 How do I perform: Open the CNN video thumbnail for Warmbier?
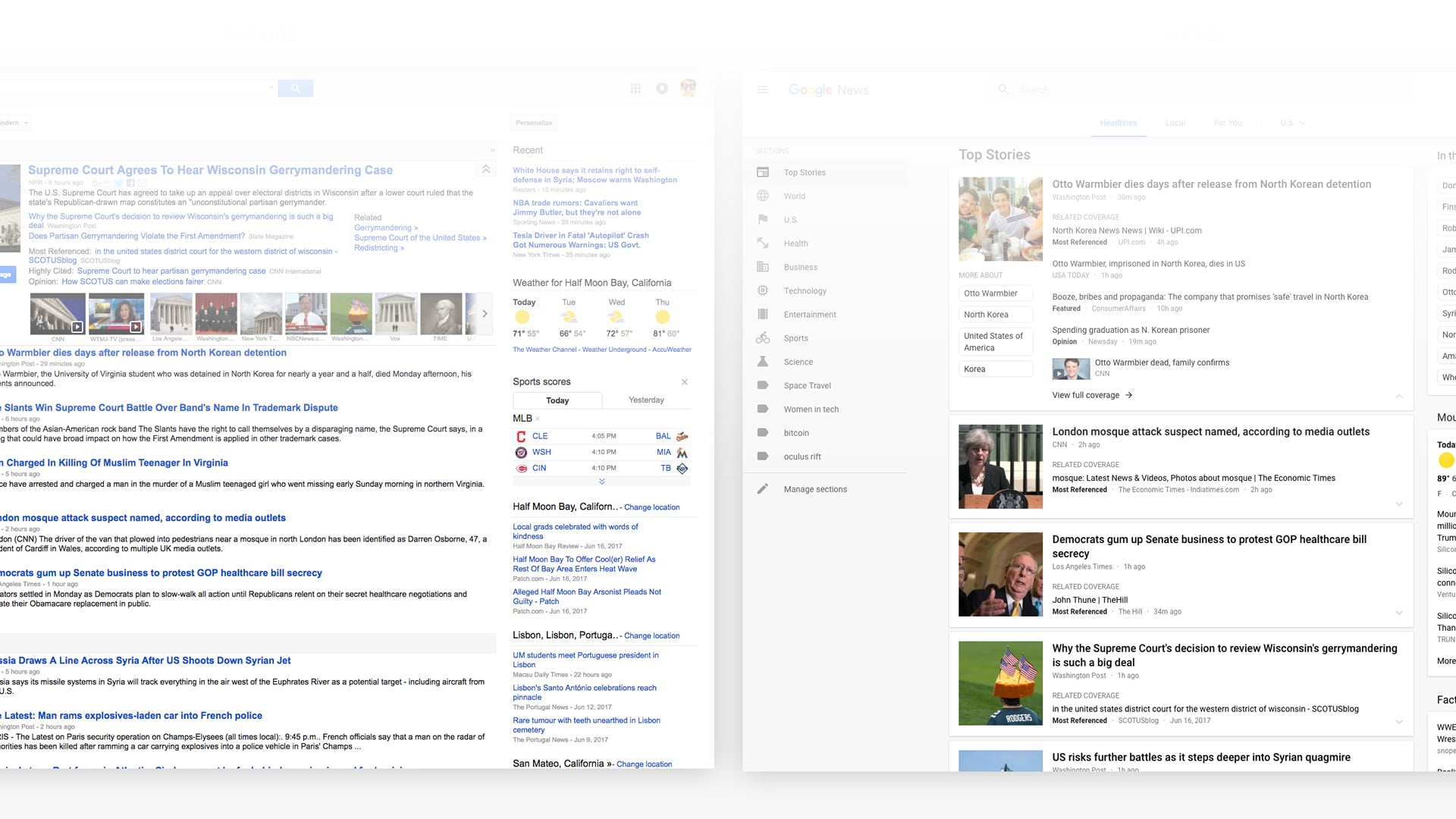pos(1071,369)
